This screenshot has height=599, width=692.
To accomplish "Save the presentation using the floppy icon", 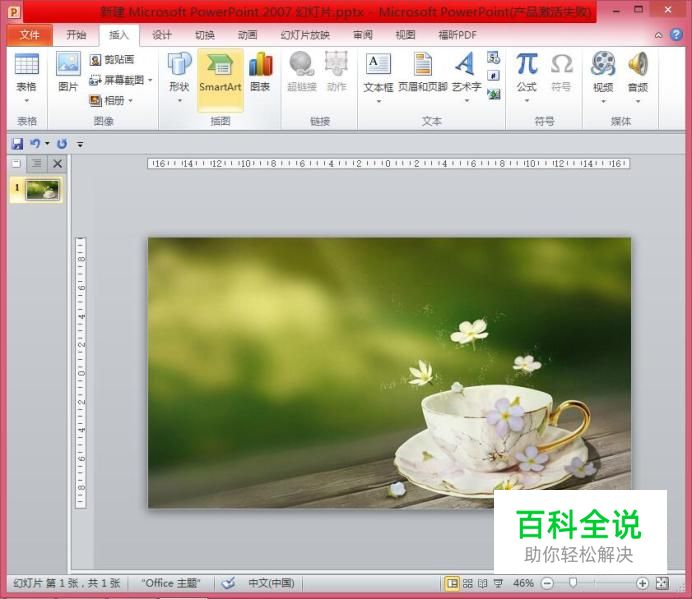I will point(17,143).
